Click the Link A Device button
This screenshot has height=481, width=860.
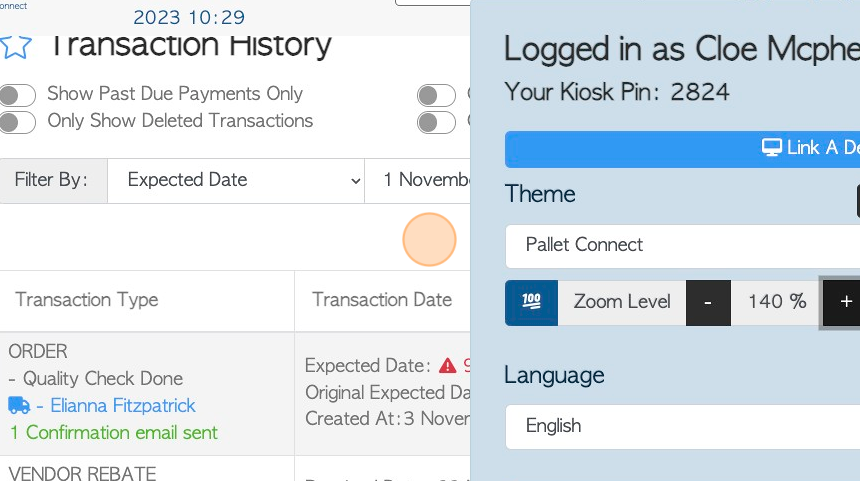(x=682, y=149)
